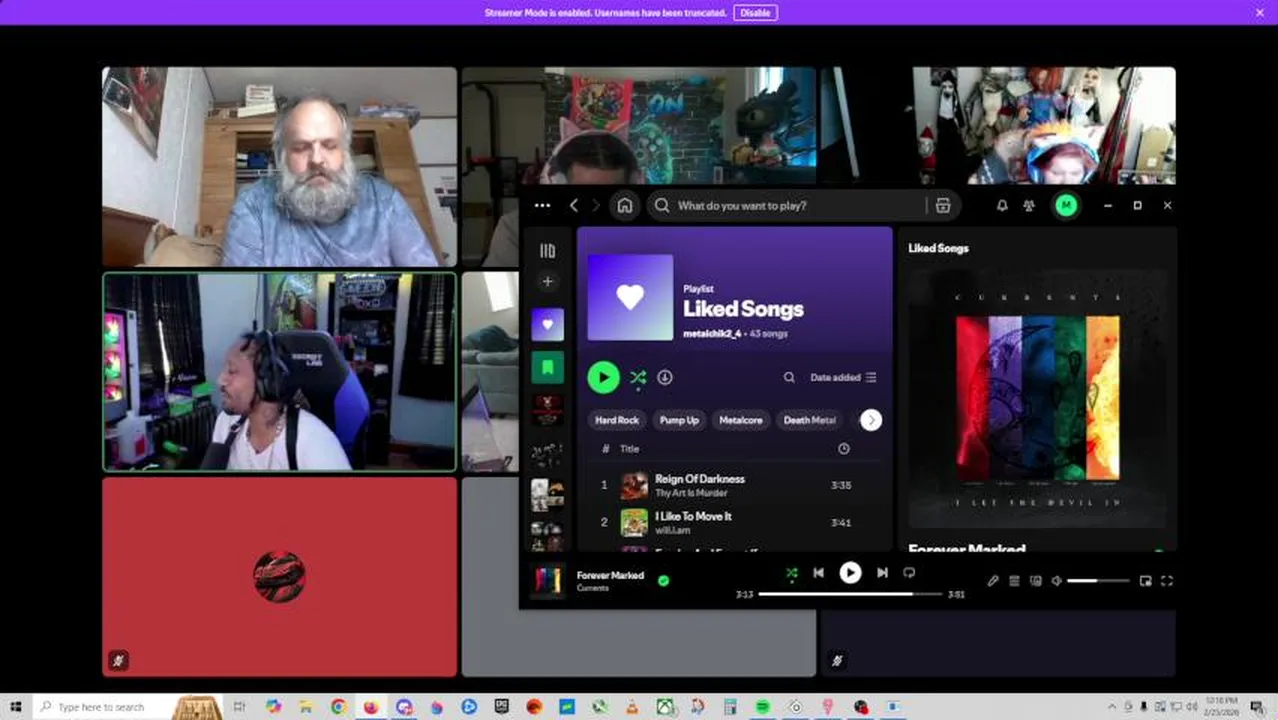Select the red avatar participant tile
Screen dimensions: 1278x720
point(279,577)
